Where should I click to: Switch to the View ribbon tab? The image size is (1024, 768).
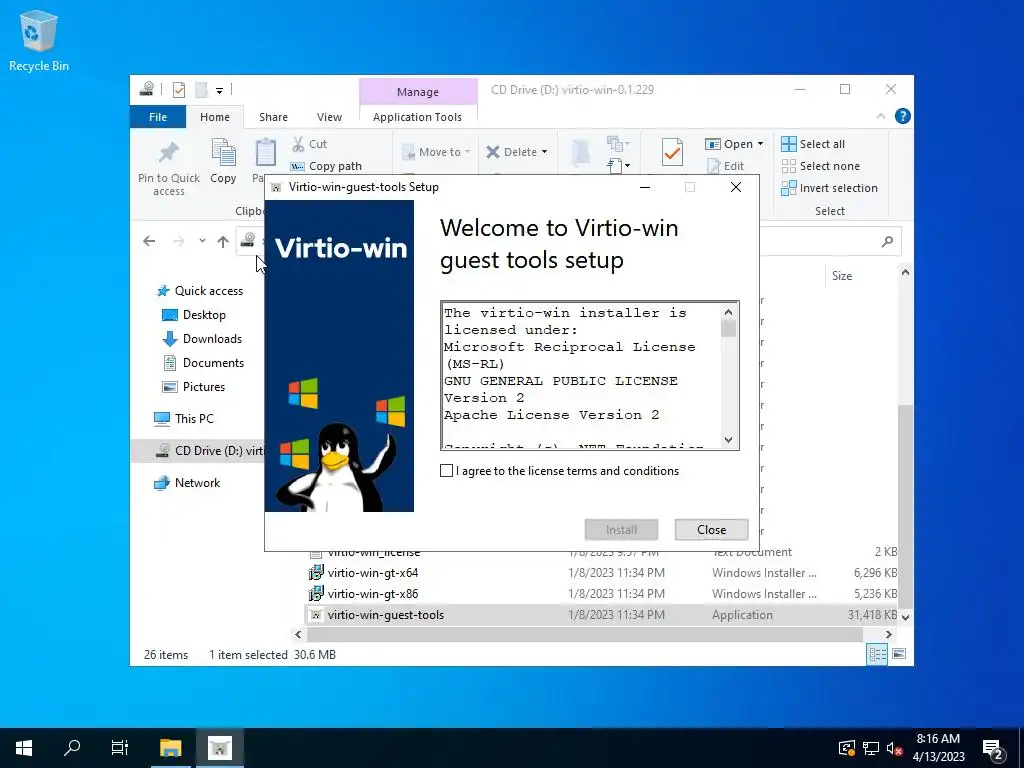click(329, 117)
